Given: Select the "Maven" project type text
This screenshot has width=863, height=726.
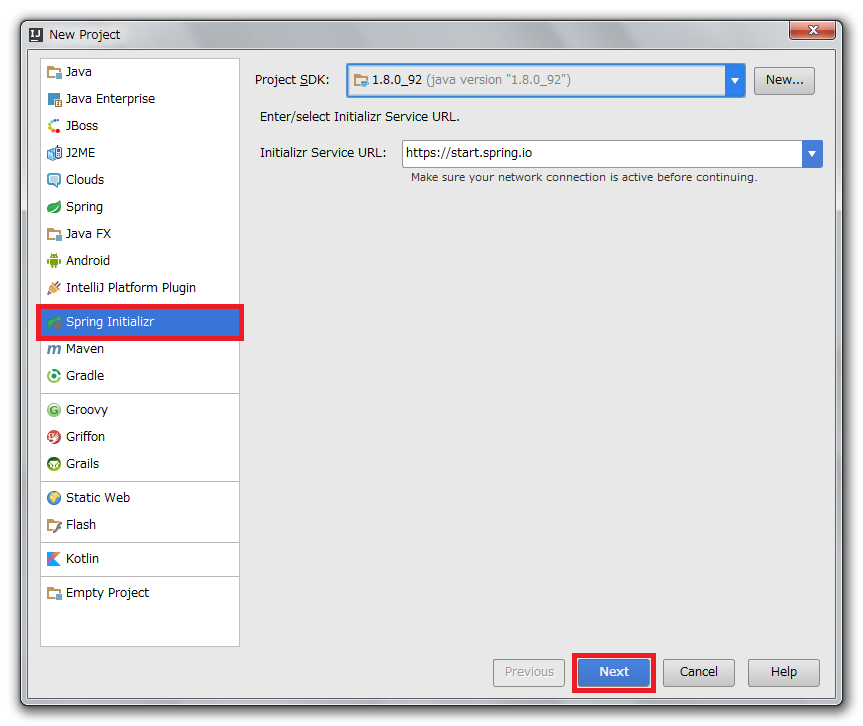Looking at the screenshot, I should (85, 349).
